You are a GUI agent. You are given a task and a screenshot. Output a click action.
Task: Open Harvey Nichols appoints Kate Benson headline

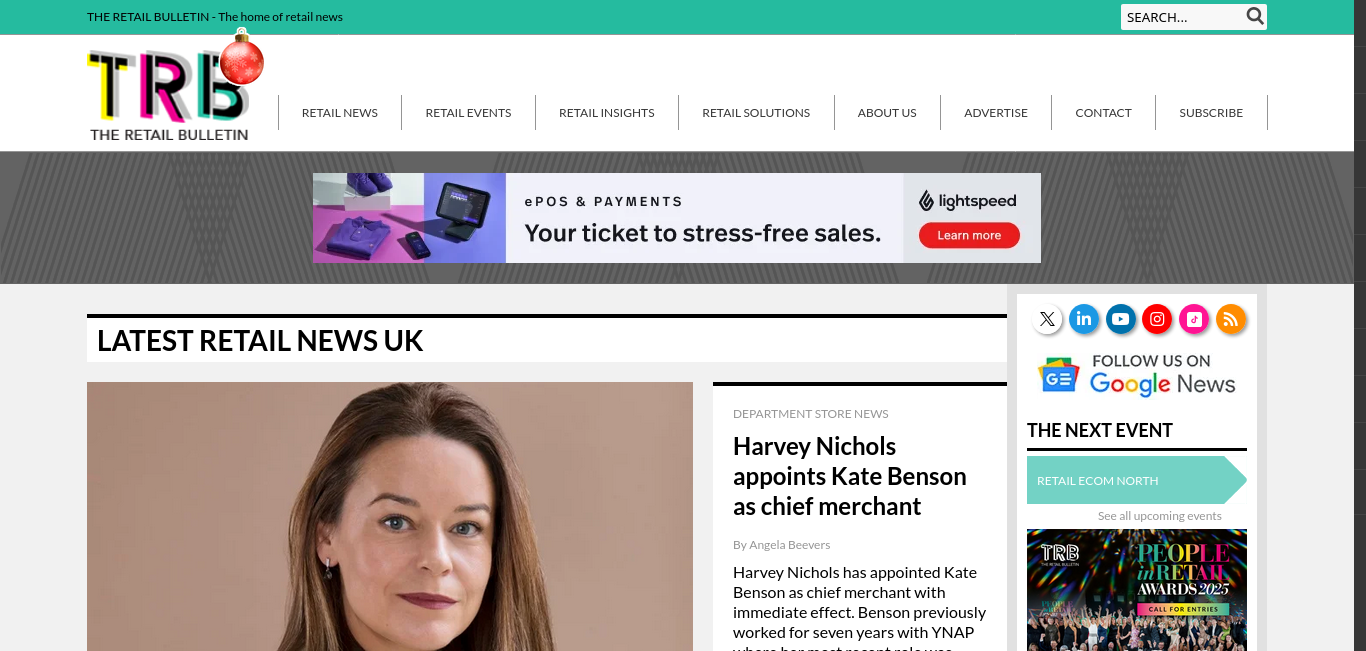point(850,476)
